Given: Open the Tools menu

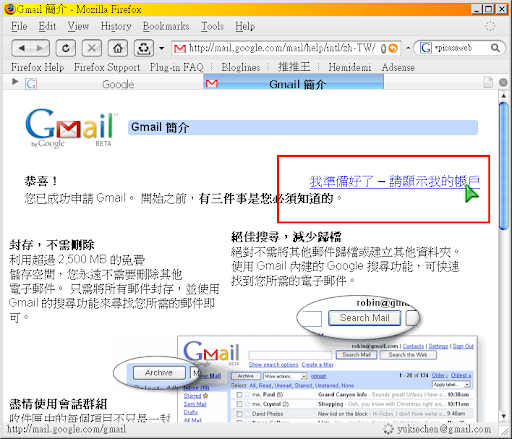Looking at the screenshot, I should (x=212, y=26).
